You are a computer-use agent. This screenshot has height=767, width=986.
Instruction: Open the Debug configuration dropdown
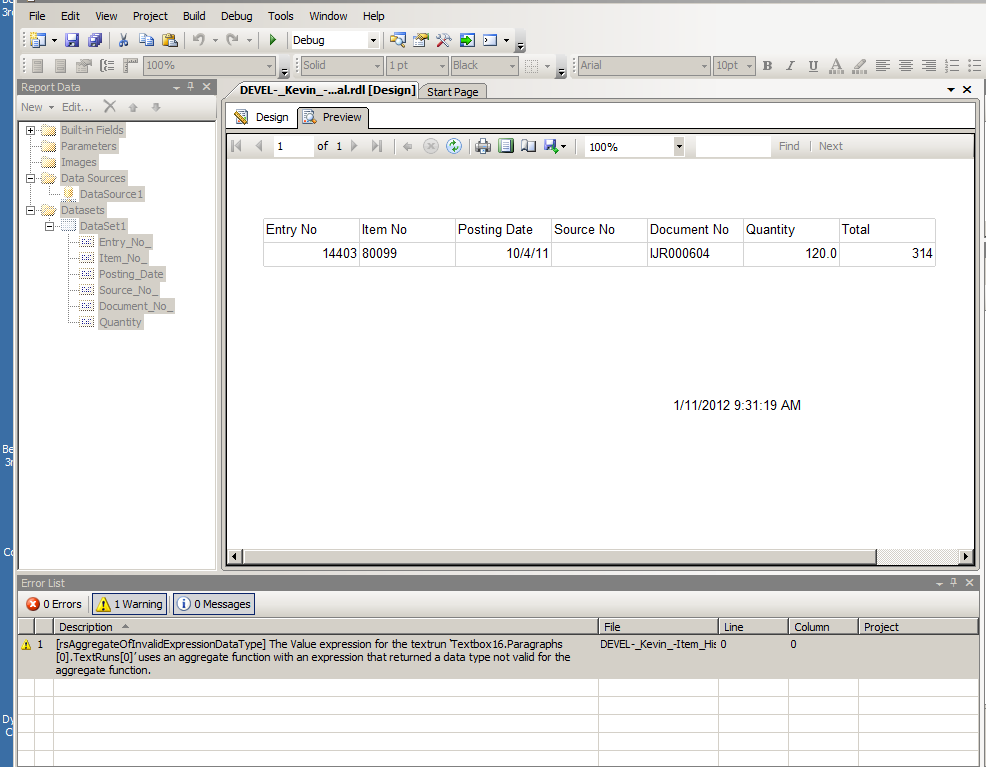coord(374,41)
